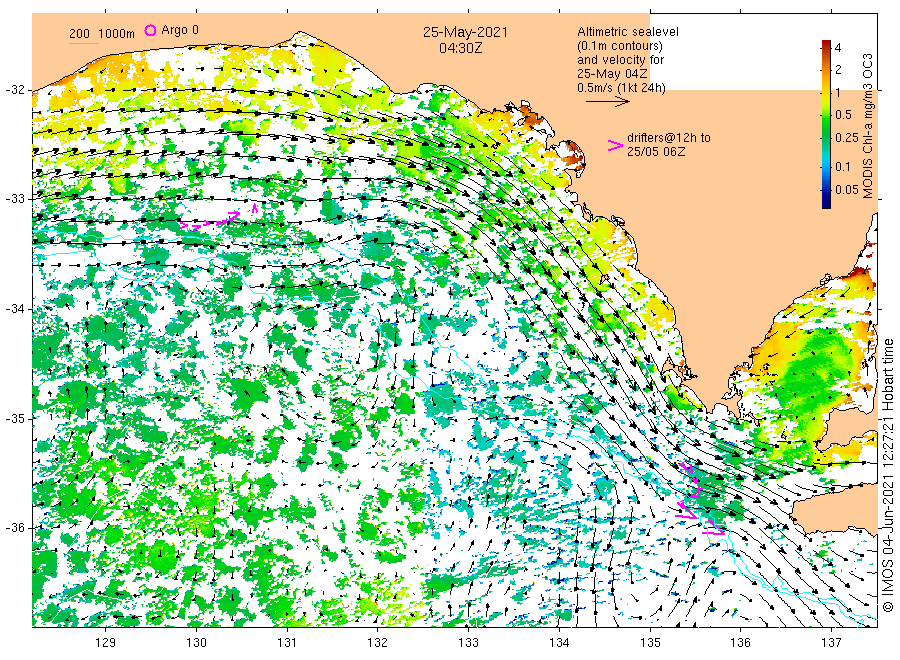The height and width of the screenshot is (660, 900).
Task: Click the color bar tick label 4
Action: pyautogui.click(x=838, y=48)
